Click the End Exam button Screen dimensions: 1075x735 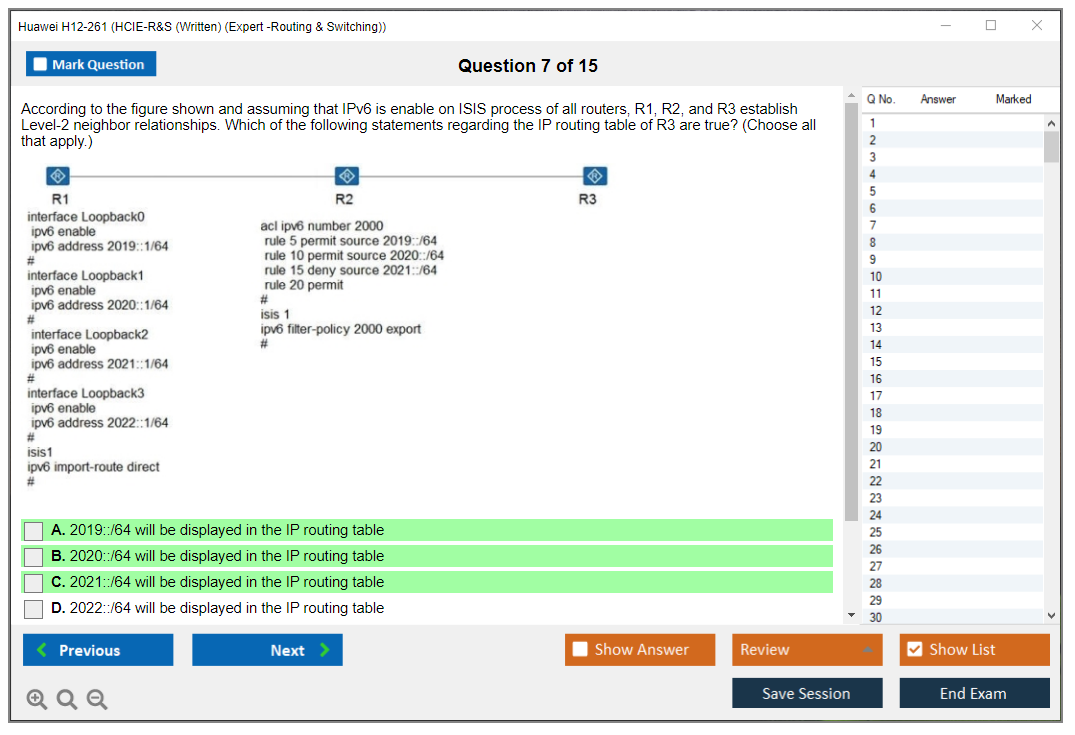pos(974,693)
